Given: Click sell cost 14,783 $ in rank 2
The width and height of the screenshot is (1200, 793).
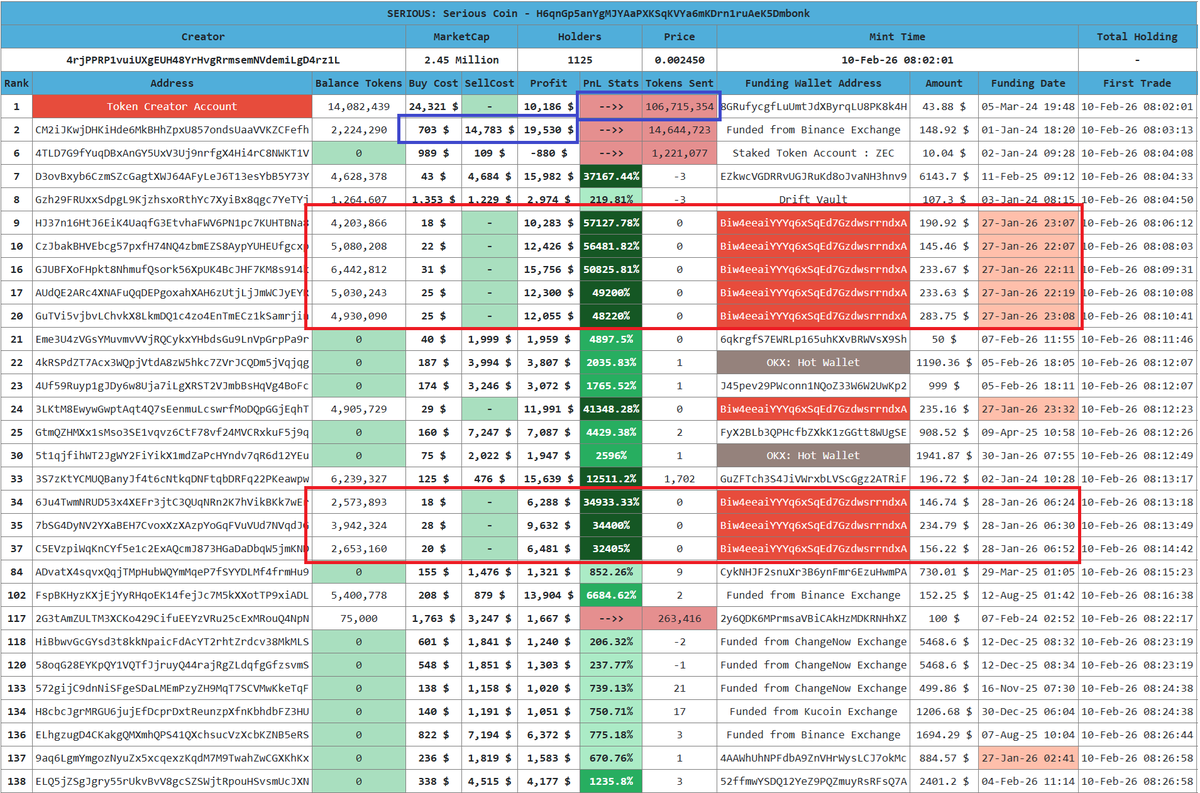Looking at the screenshot, I should tap(489, 130).
